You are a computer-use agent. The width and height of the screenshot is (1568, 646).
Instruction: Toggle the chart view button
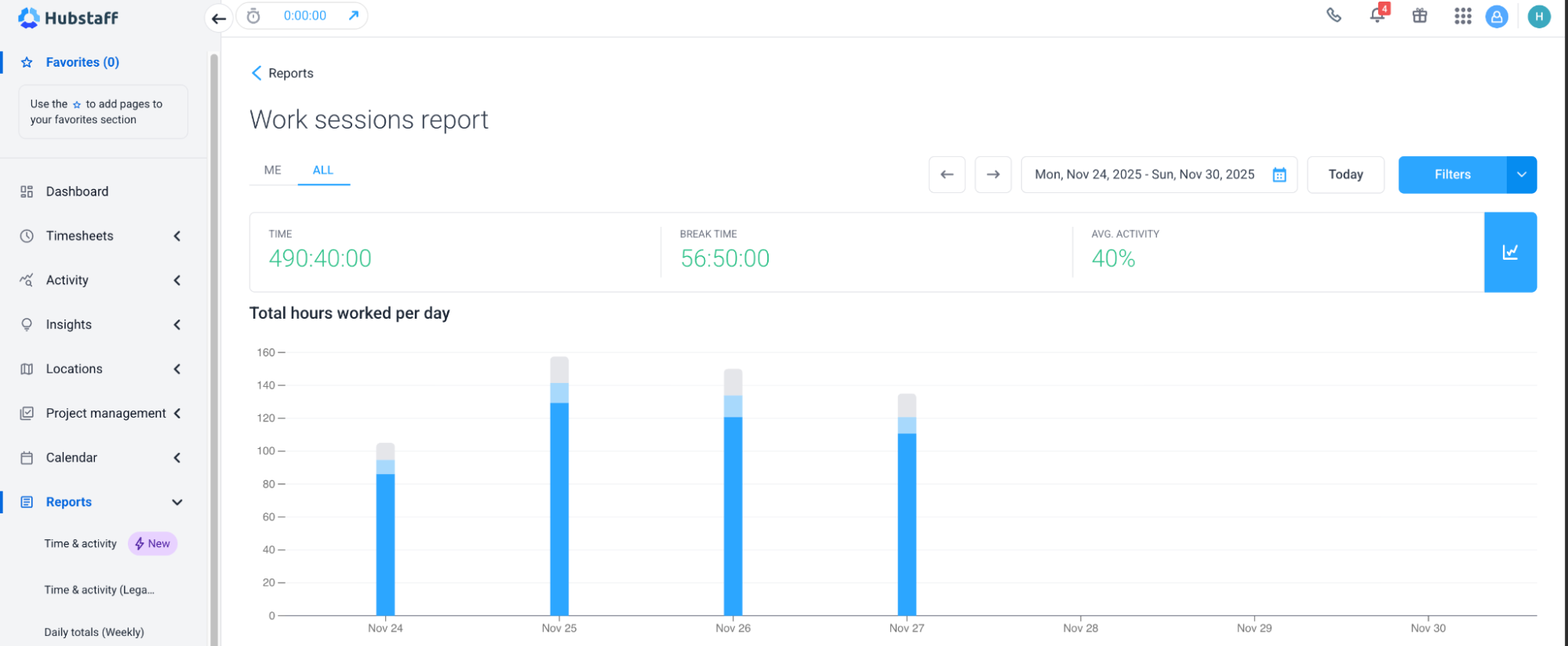pyautogui.click(x=1510, y=252)
